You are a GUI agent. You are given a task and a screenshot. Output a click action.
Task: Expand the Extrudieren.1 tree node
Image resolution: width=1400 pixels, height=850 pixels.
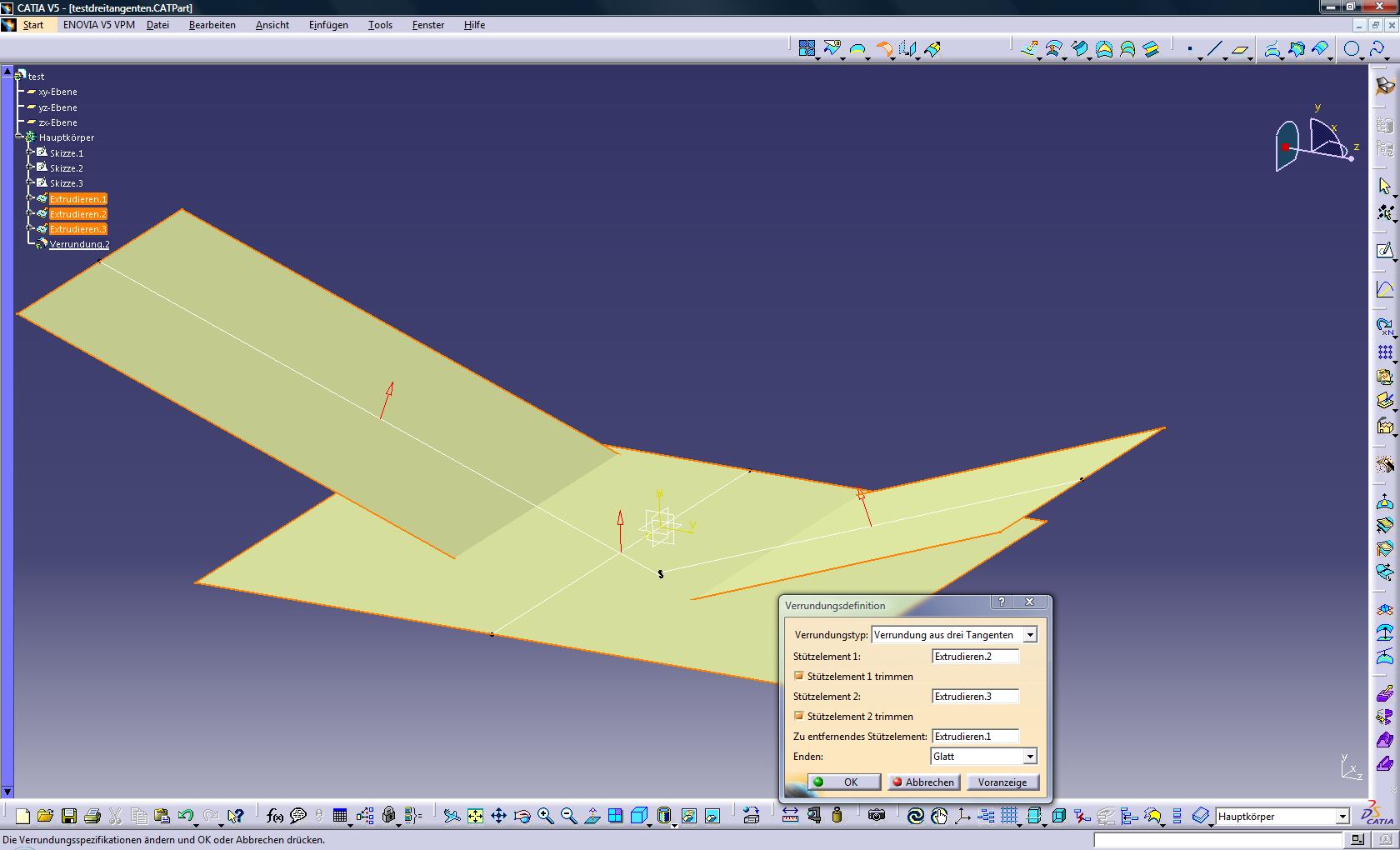click(x=30, y=198)
